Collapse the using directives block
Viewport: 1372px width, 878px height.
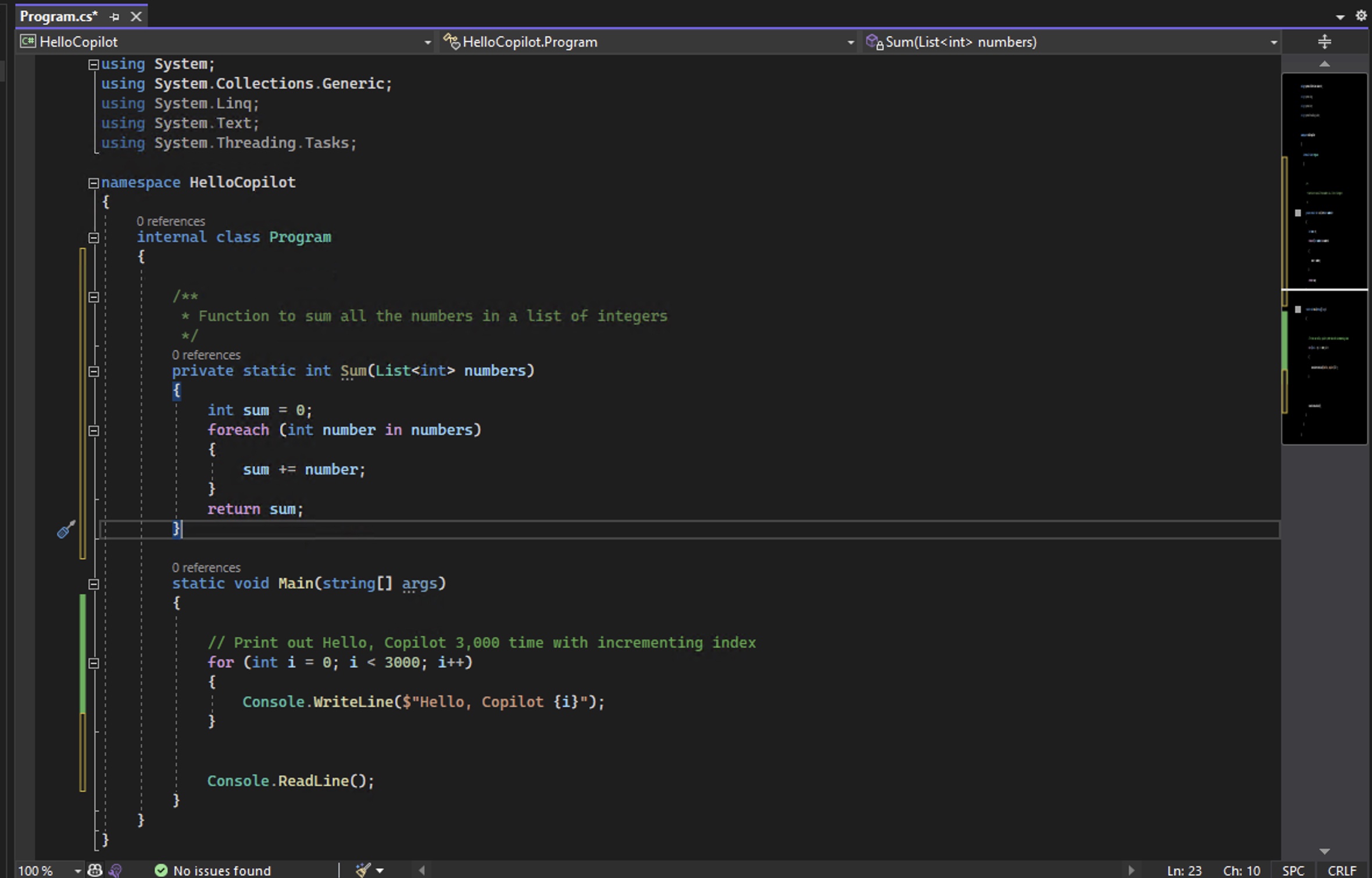(93, 65)
